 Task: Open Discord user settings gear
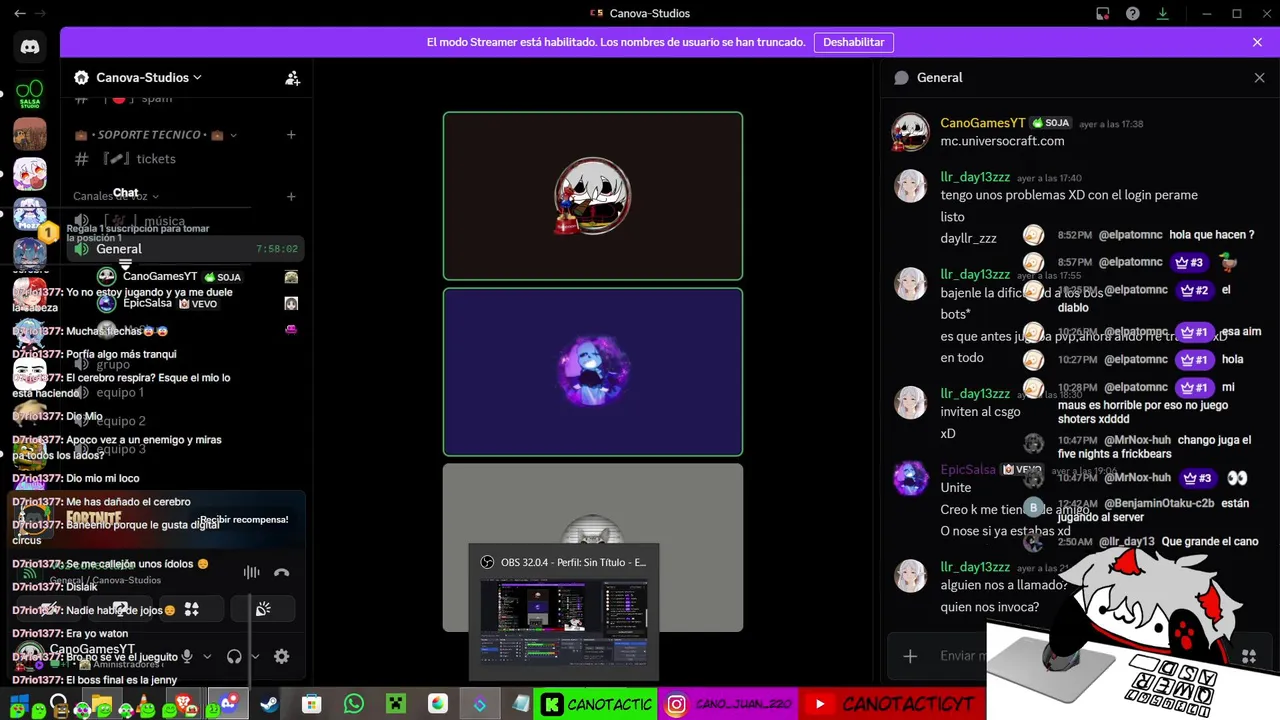282,656
